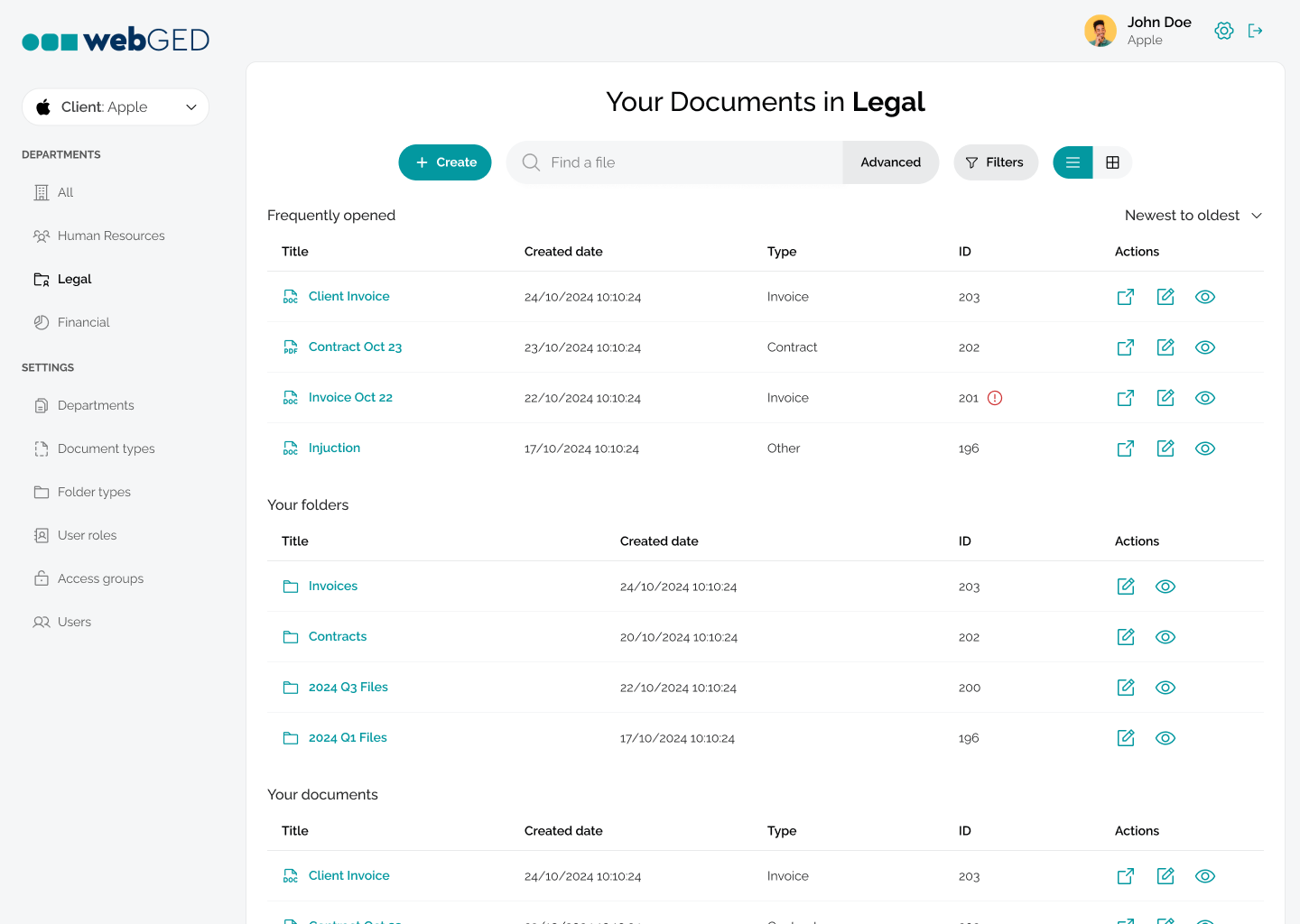This screenshot has height=924, width=1300.
Task: Open John Doe profile avatar
Action: coord(1100,31)
